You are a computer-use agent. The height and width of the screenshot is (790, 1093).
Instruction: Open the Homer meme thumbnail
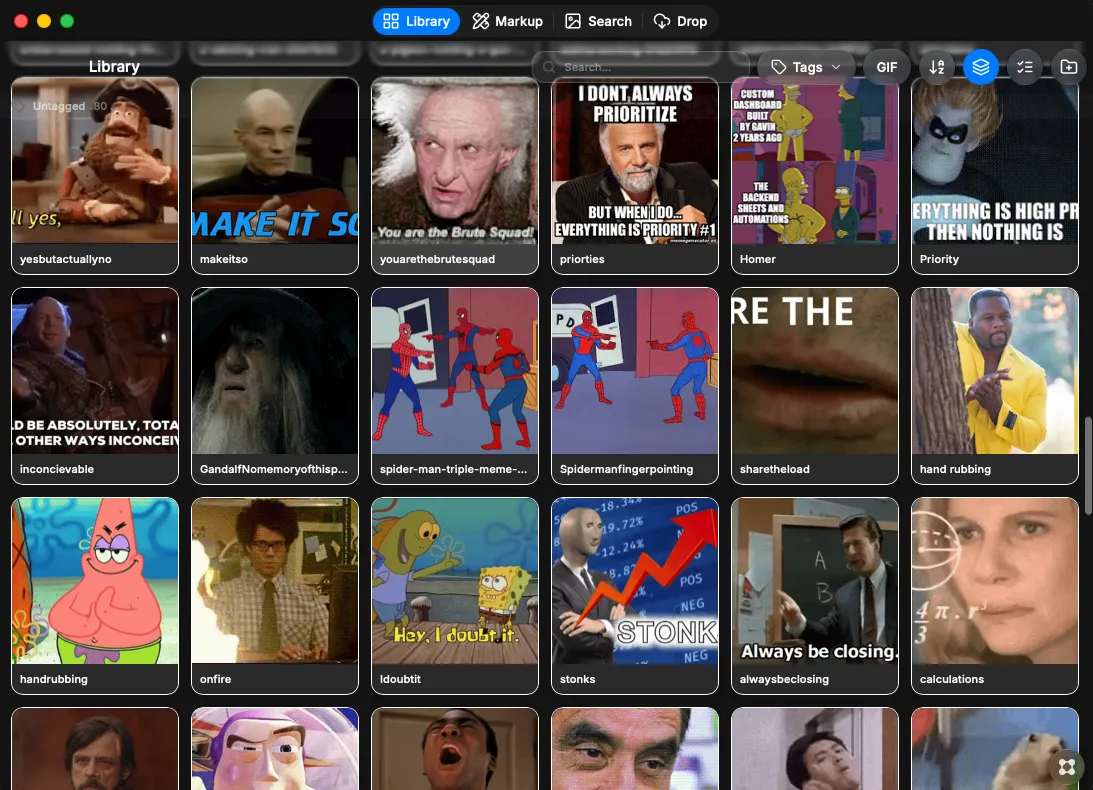coord(814,161)
